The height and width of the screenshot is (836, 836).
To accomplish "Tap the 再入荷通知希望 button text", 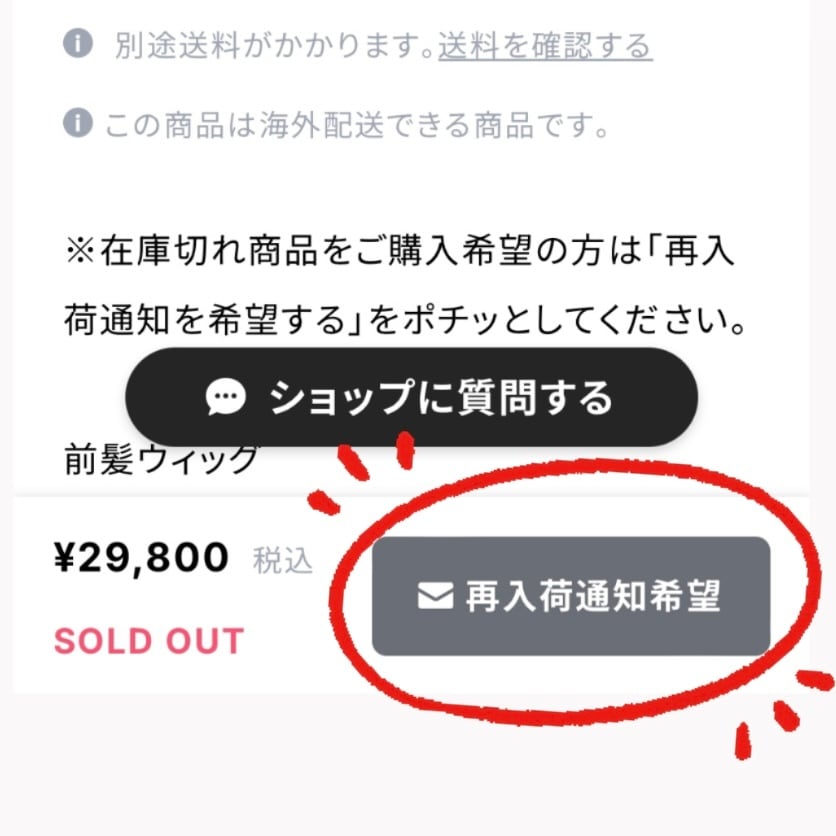I will coord(592,597).
